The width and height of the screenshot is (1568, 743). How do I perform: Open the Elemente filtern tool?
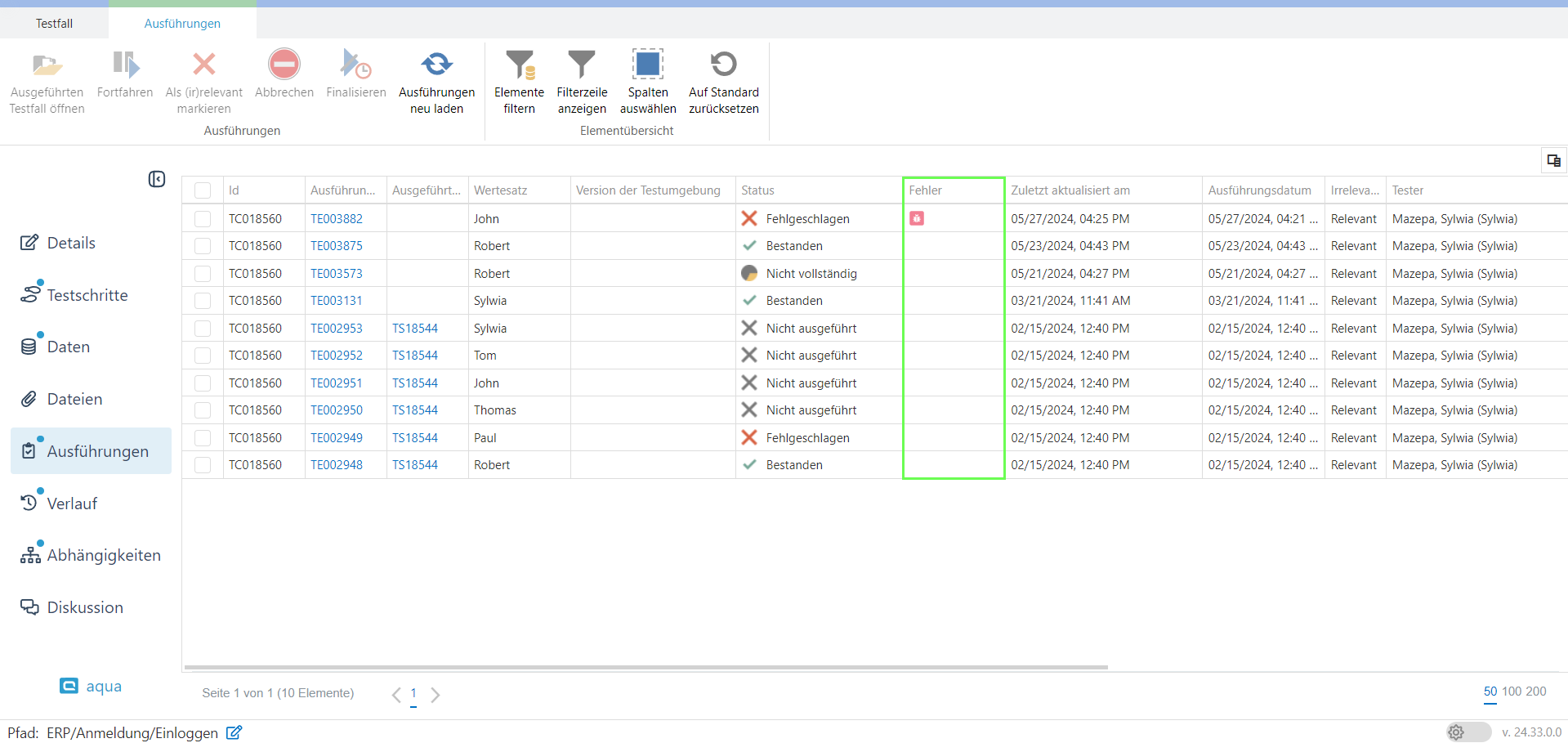pos(519,65)
